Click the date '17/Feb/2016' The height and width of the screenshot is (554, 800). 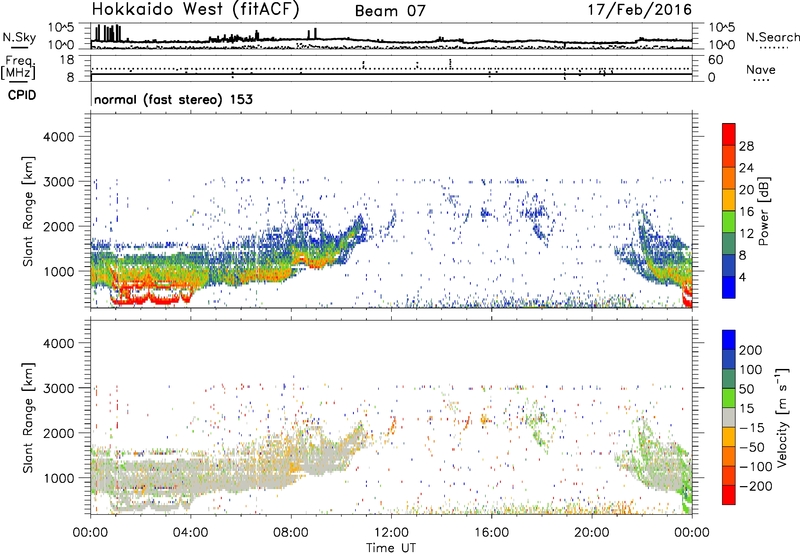[640, 10]
